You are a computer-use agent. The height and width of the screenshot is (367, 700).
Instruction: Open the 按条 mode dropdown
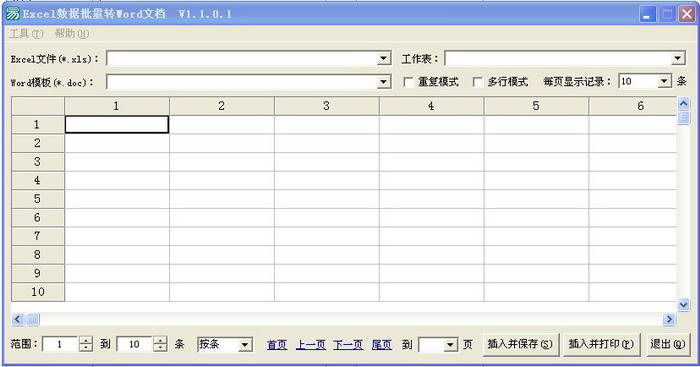245,345
